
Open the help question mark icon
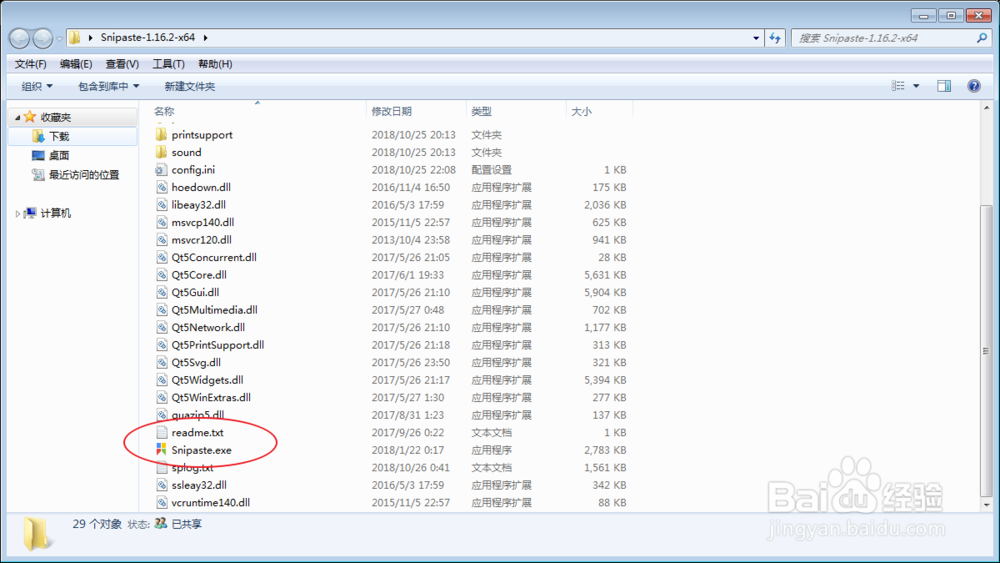pyautogui.click(x=974, y=86)
